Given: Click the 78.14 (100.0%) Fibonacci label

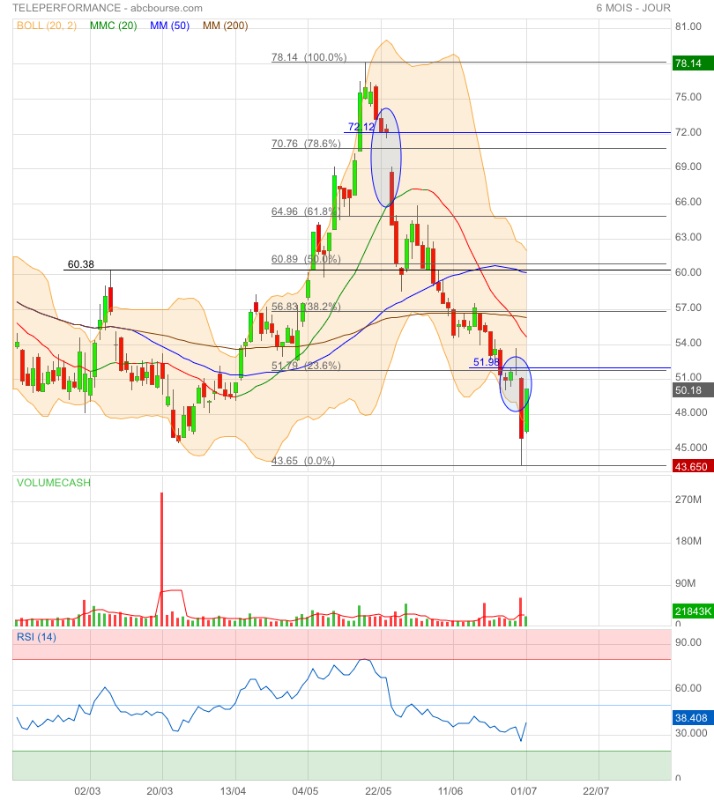Looking at the screenshot, I should (309, 57).
